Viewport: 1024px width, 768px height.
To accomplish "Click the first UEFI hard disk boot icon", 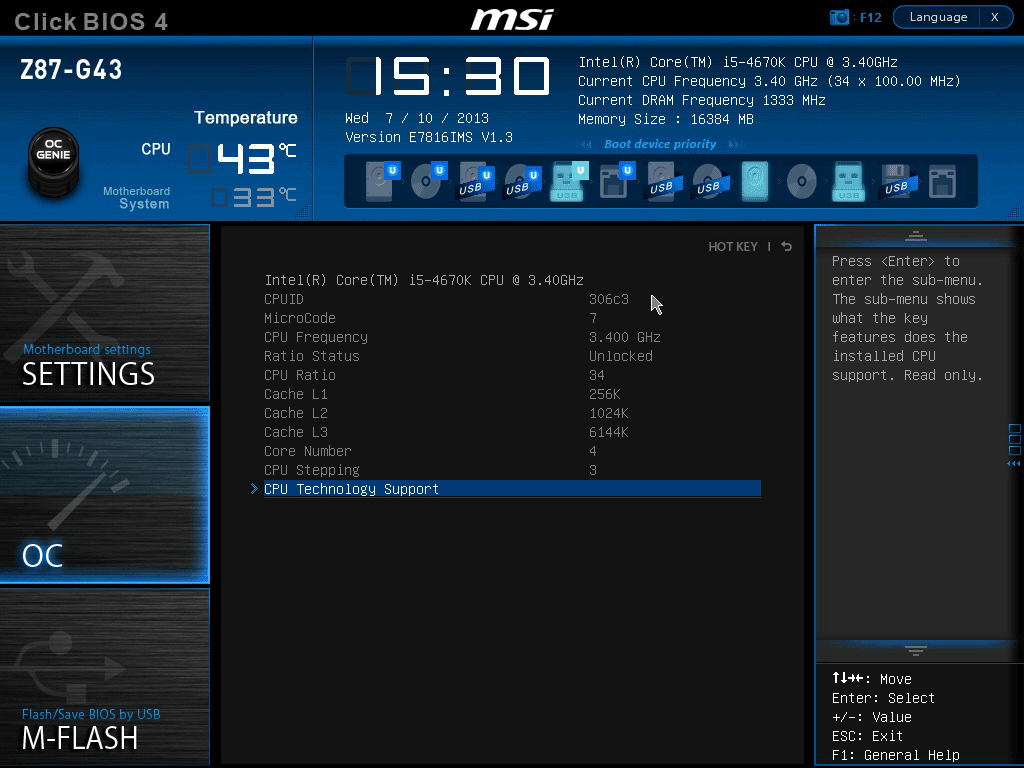I will click(380, 182).
